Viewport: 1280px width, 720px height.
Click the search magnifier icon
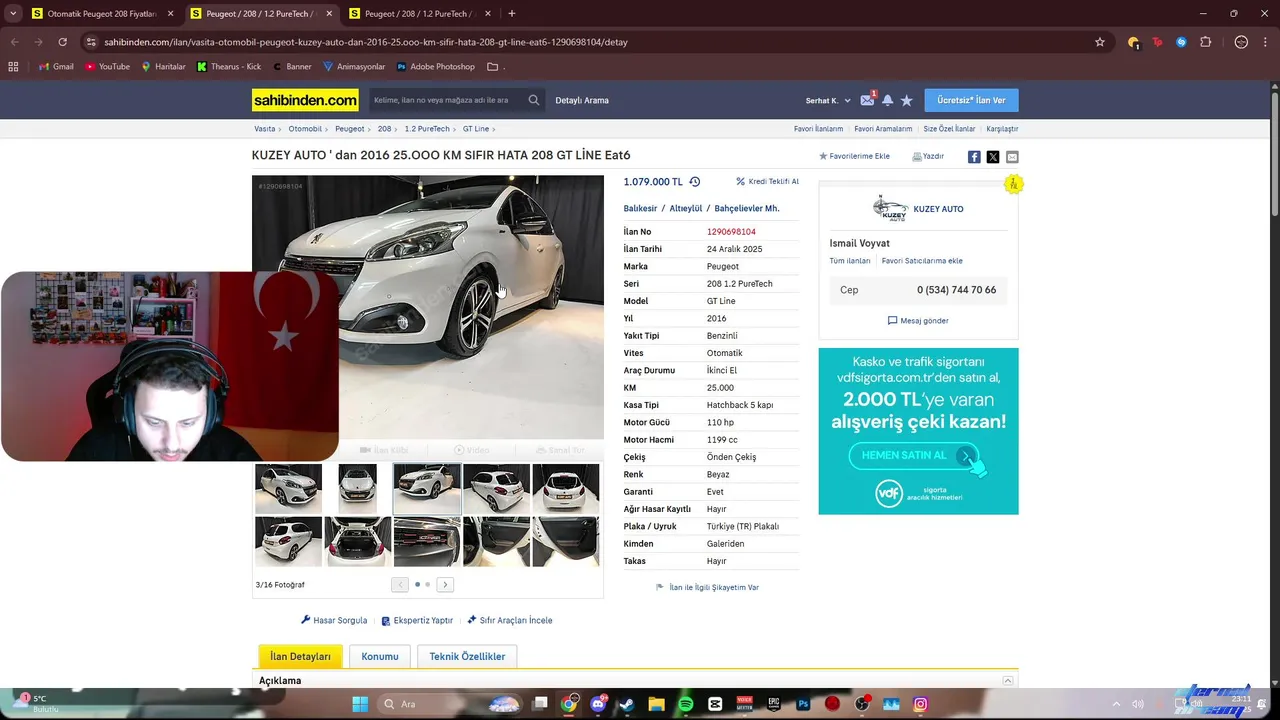point(534,100)
